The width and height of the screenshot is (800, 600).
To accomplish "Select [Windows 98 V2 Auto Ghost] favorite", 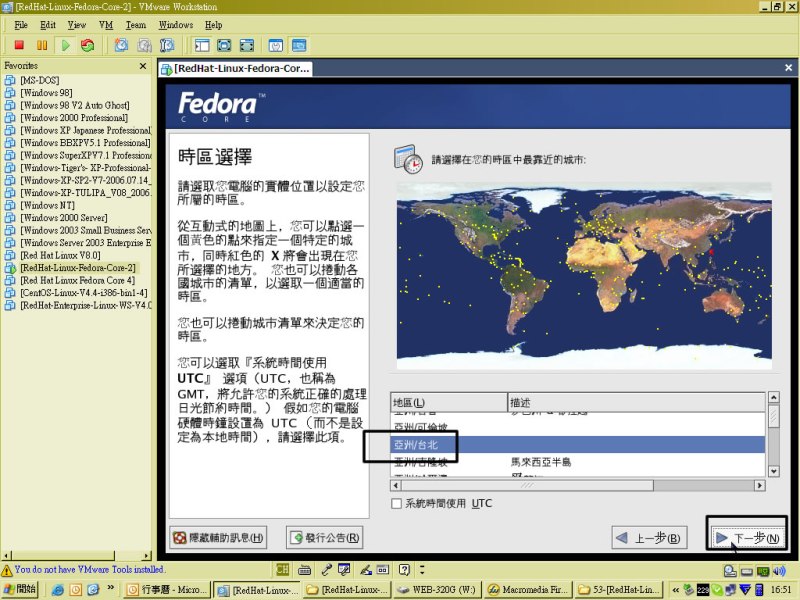I will click(74, 105).
